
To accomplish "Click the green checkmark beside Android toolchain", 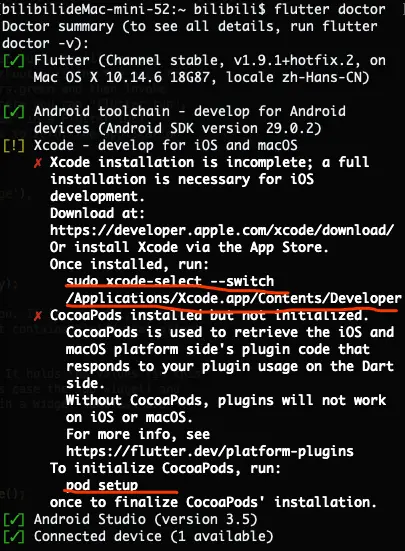I will 14,112.
